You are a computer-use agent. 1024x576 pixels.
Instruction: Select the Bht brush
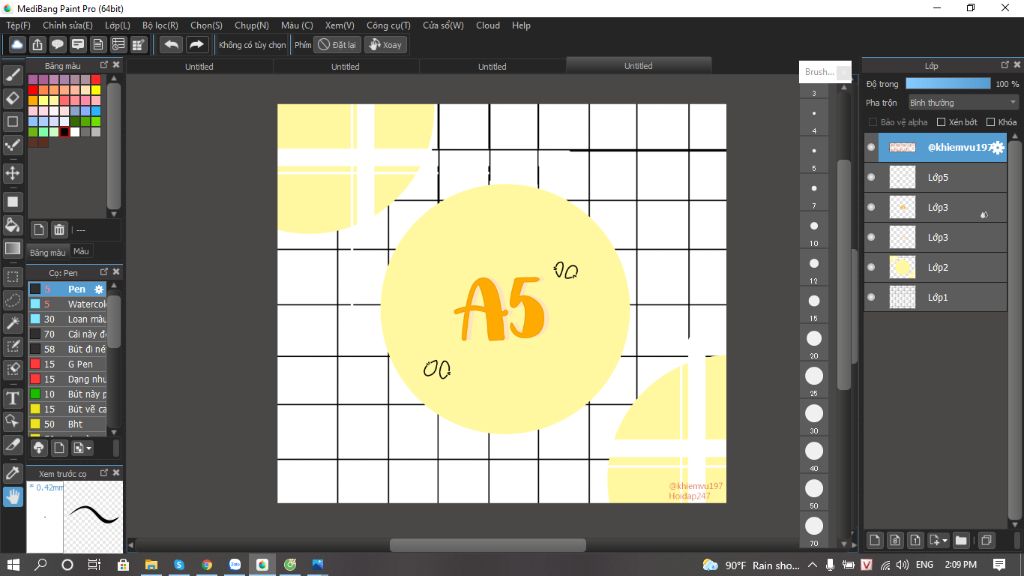tap(67, 424)
